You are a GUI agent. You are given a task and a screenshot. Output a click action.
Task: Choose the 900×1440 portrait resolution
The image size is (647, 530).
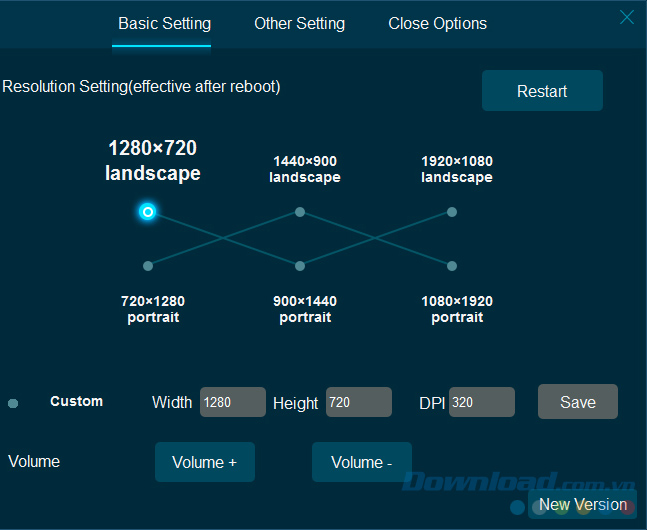300,265
